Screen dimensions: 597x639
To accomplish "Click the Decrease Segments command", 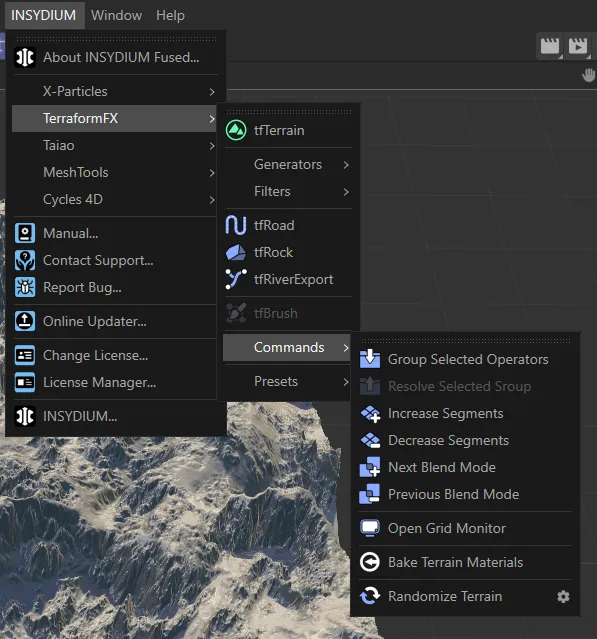I will tap(465, 440).
